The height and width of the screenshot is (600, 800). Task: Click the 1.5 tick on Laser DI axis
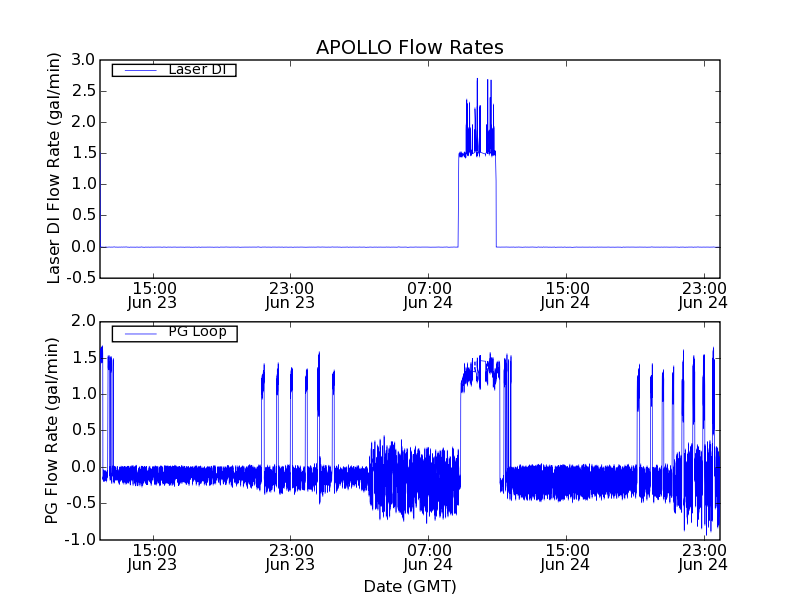pos(83,153)
